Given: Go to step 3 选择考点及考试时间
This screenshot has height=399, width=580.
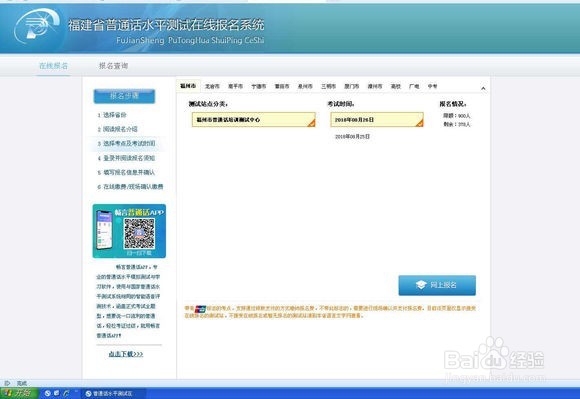Looking at the screenshot, I should point(127,143).
